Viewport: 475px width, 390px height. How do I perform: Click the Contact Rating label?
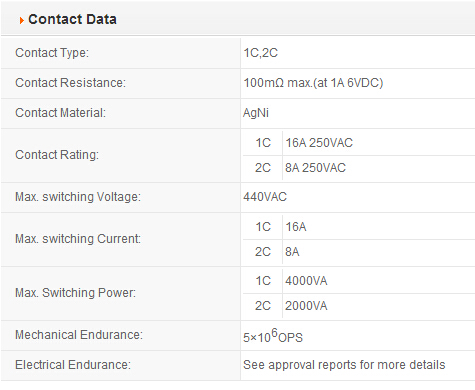pos(57,155)
